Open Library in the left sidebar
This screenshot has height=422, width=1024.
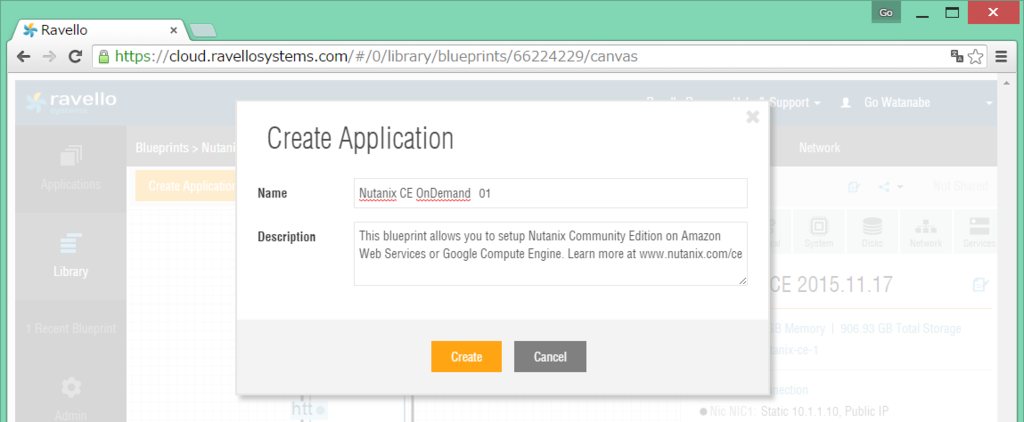[71, 255]
